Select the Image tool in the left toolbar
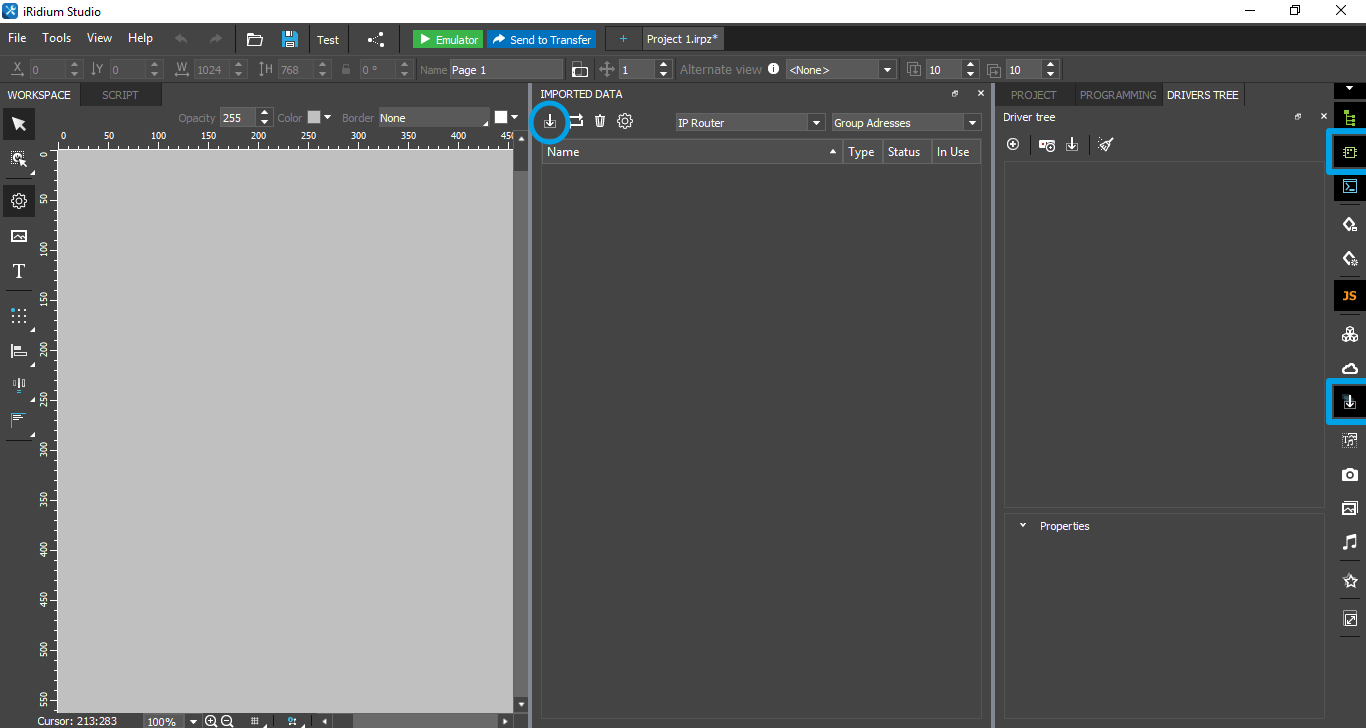The image size is (1366, 728). [17, 236]
